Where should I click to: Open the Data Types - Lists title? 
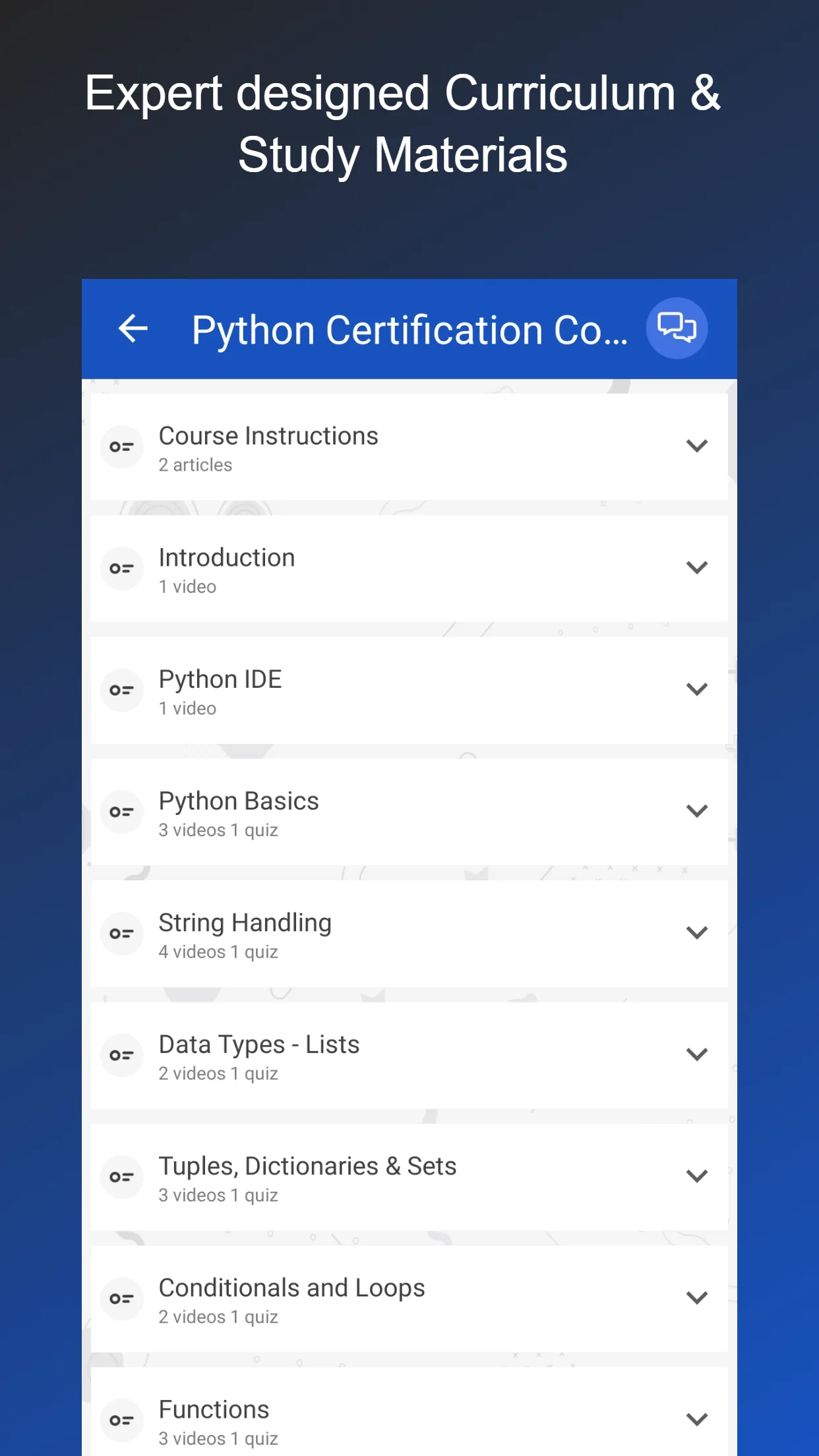259,1045
